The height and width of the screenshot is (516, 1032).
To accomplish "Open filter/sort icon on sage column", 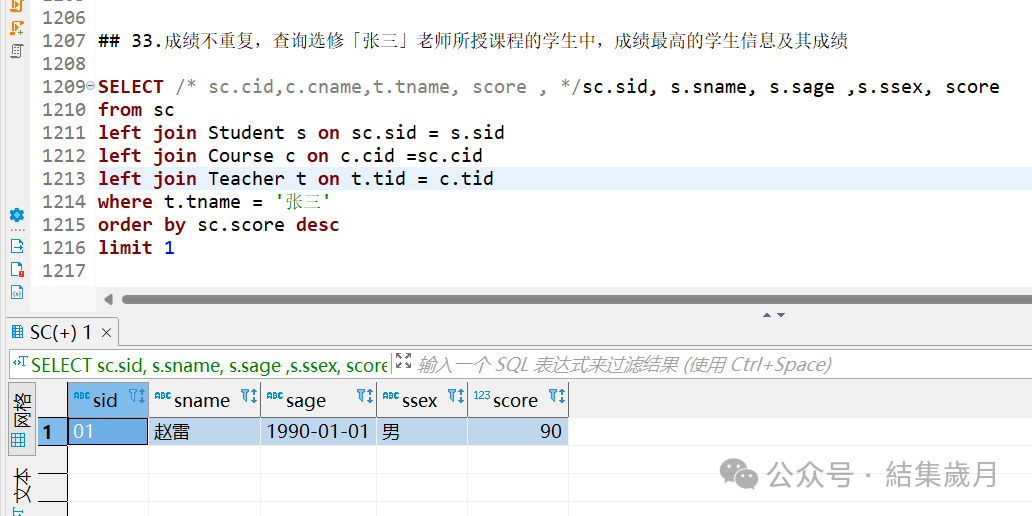I will 365,396.
